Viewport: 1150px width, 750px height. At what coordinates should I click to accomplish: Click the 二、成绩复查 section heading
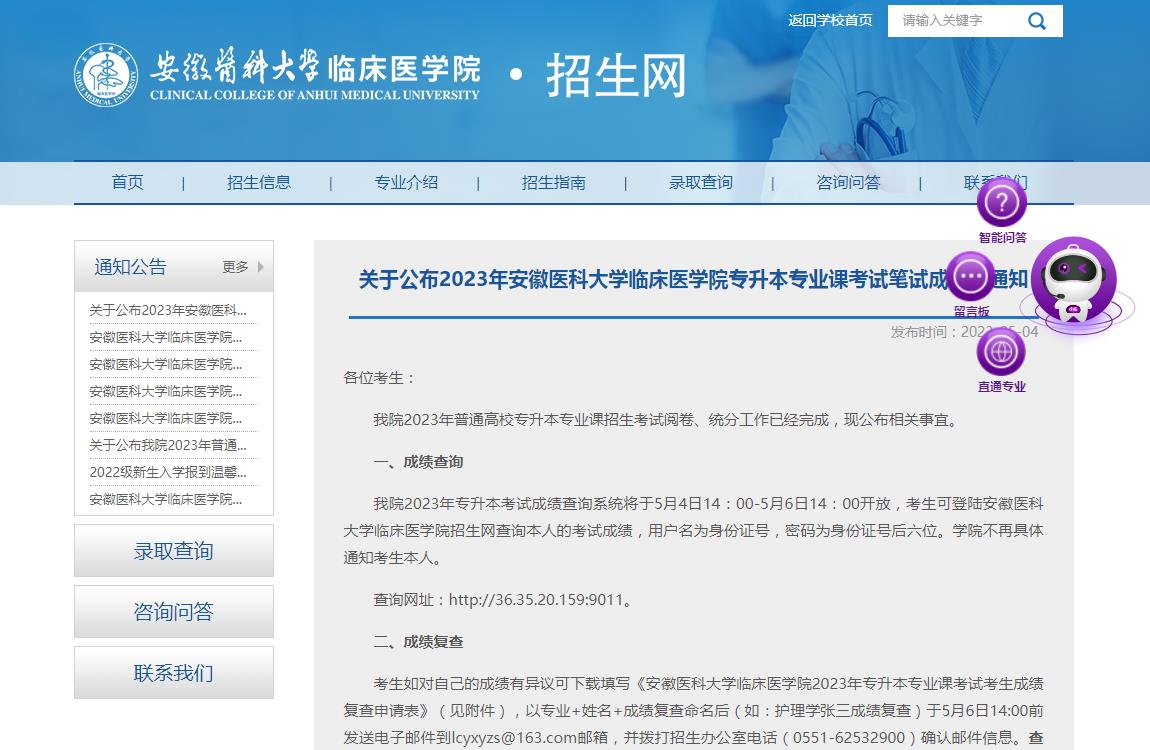pos(418,641)
